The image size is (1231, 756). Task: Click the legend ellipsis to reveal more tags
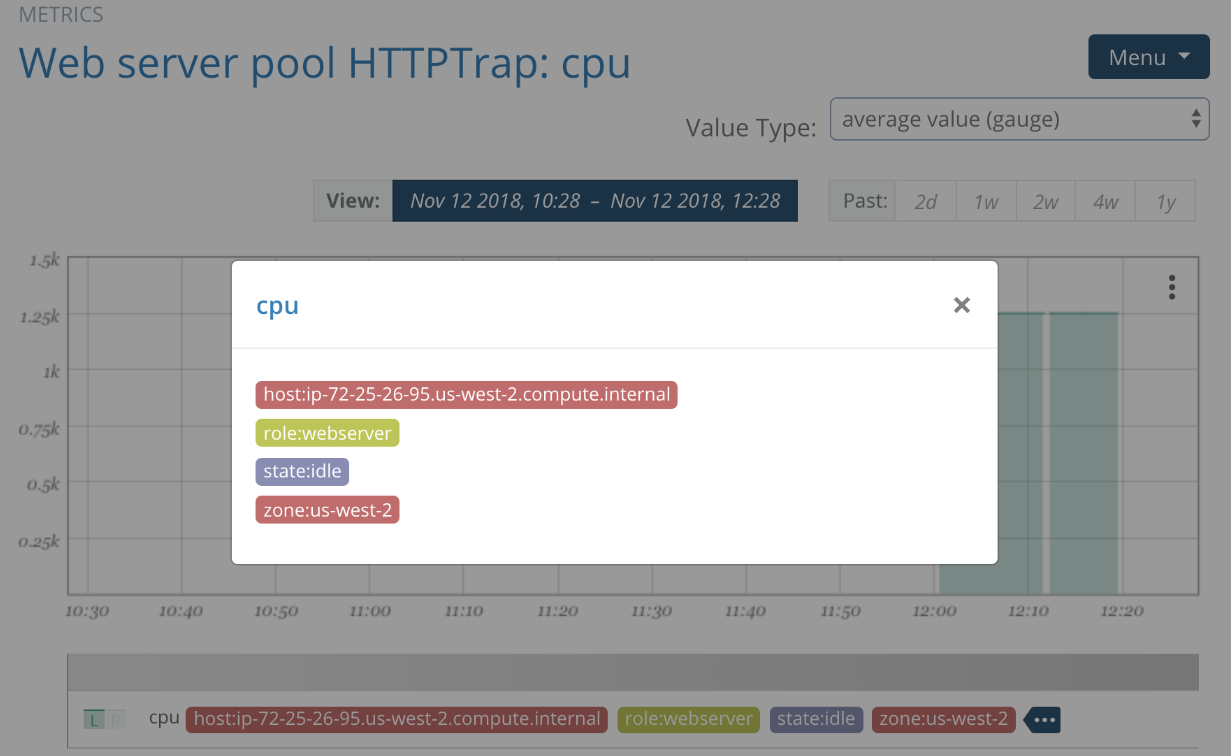(1041, 719)
